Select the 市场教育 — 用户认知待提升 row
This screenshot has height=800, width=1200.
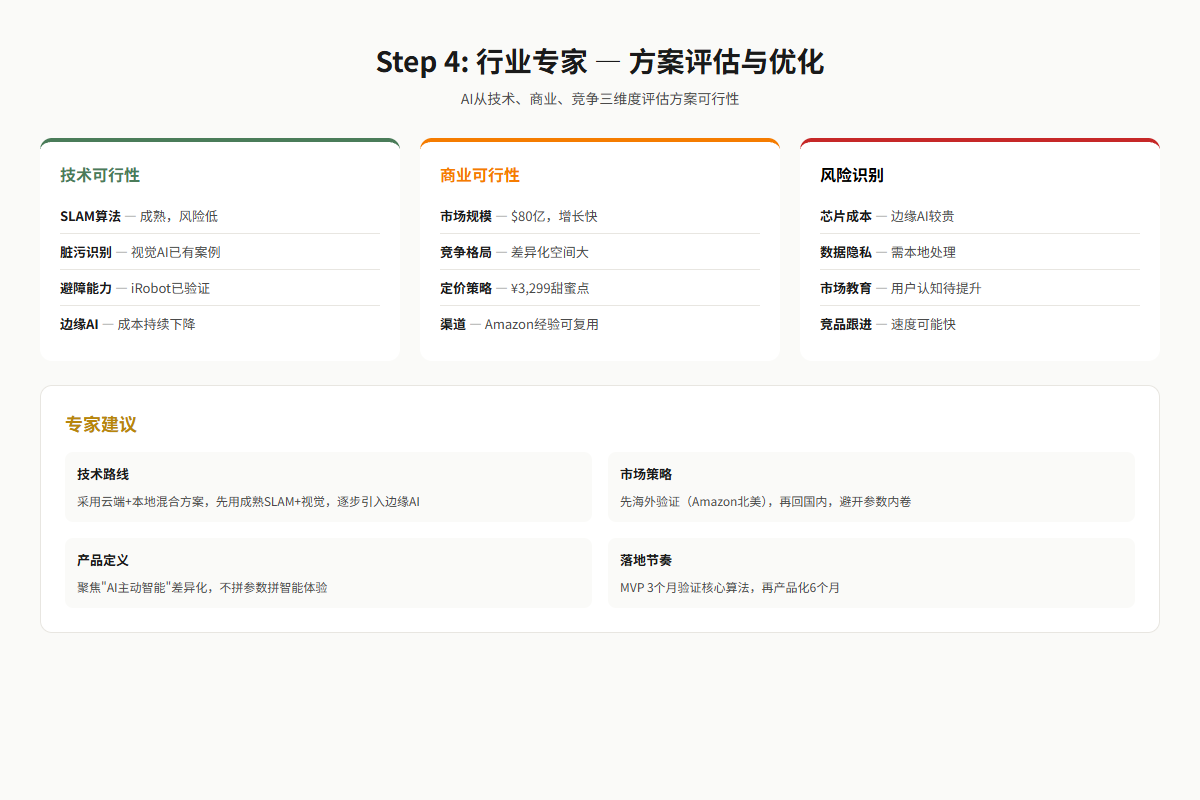click(980, 288)
